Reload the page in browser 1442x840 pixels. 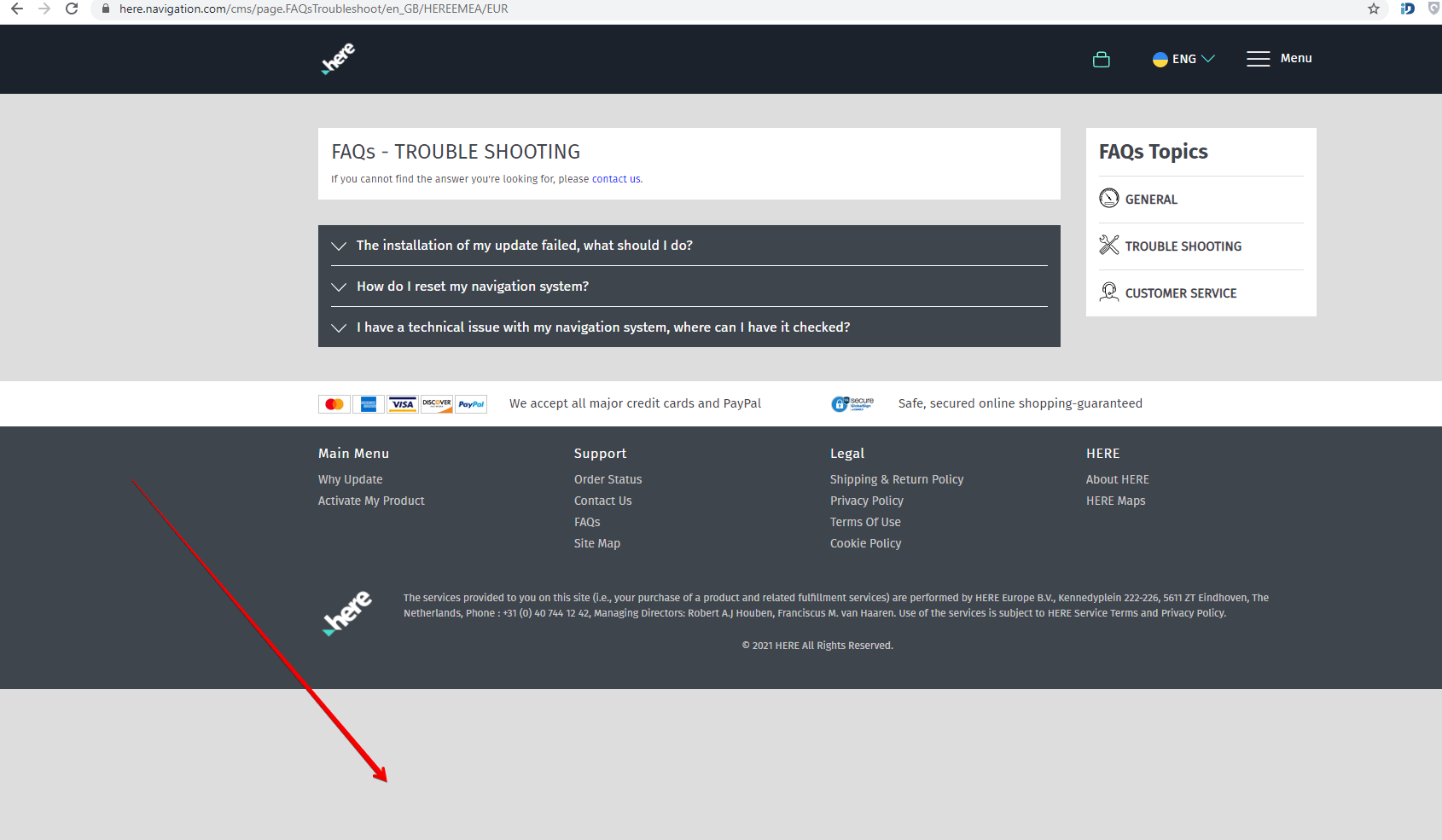click(72, 9)
